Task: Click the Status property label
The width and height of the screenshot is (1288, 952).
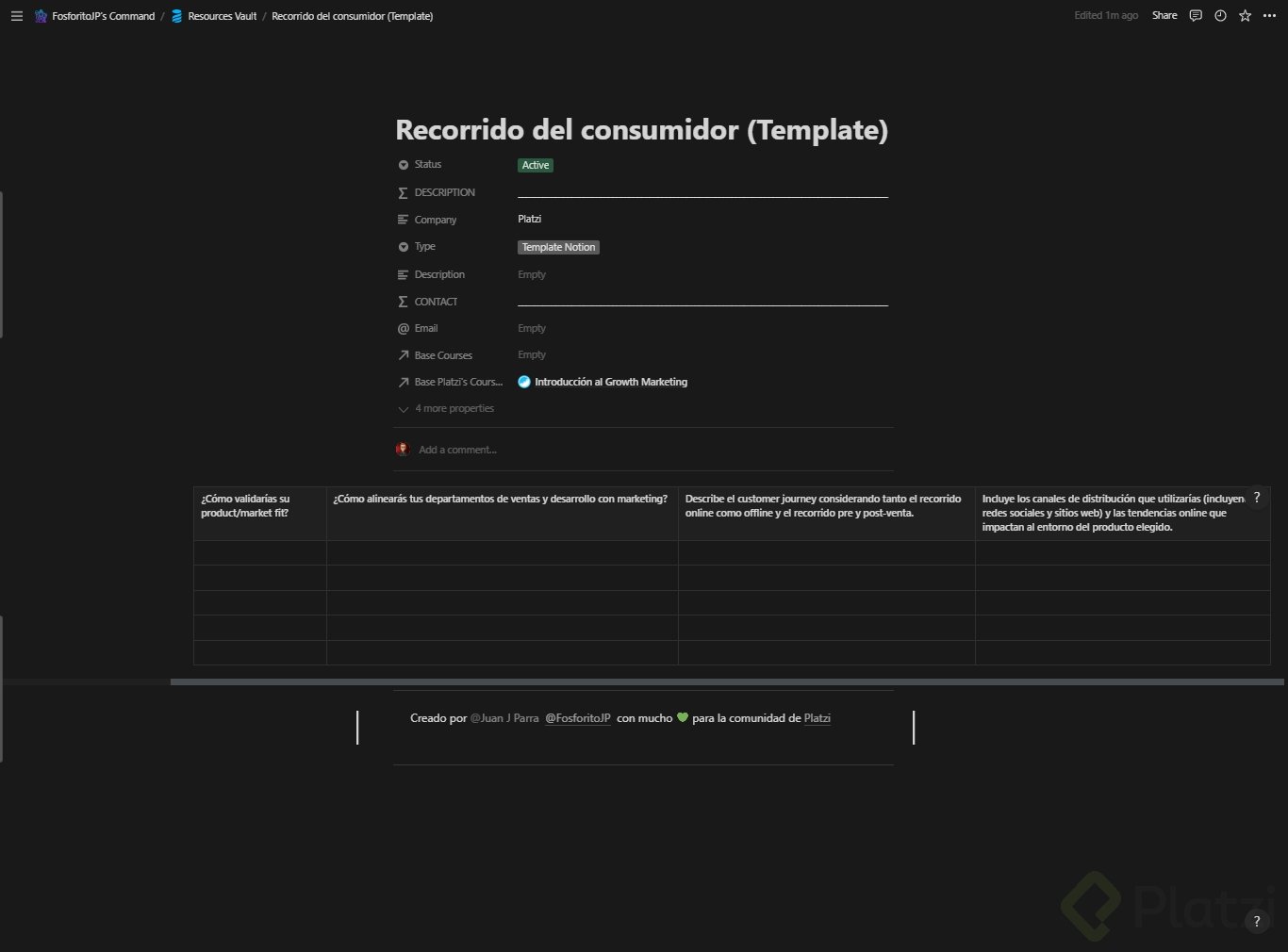Action: pyautogui.click(x=428, y=165)
